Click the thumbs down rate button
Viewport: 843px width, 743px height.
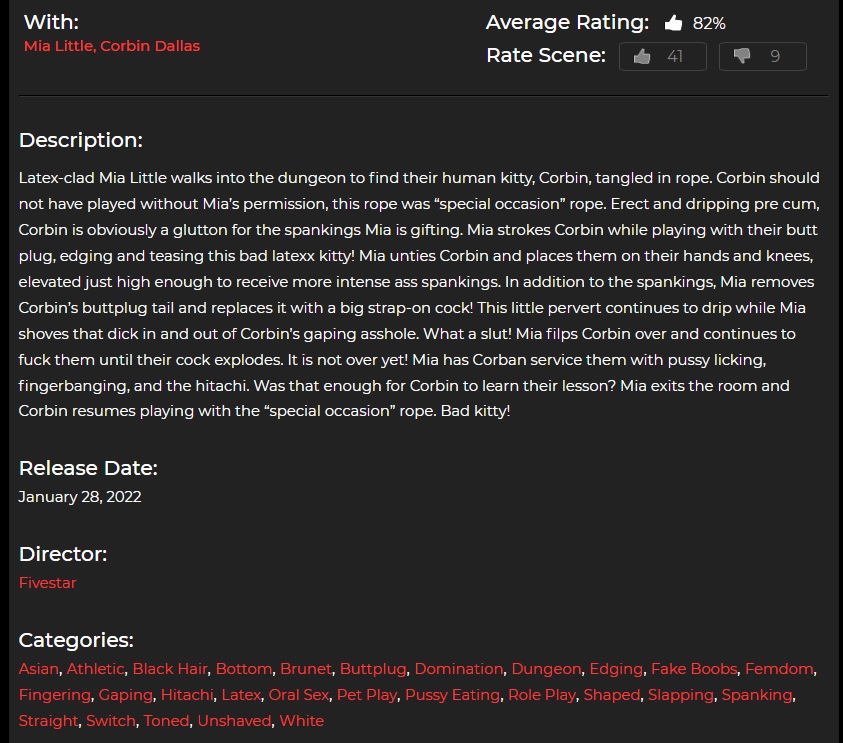(762, 57)
